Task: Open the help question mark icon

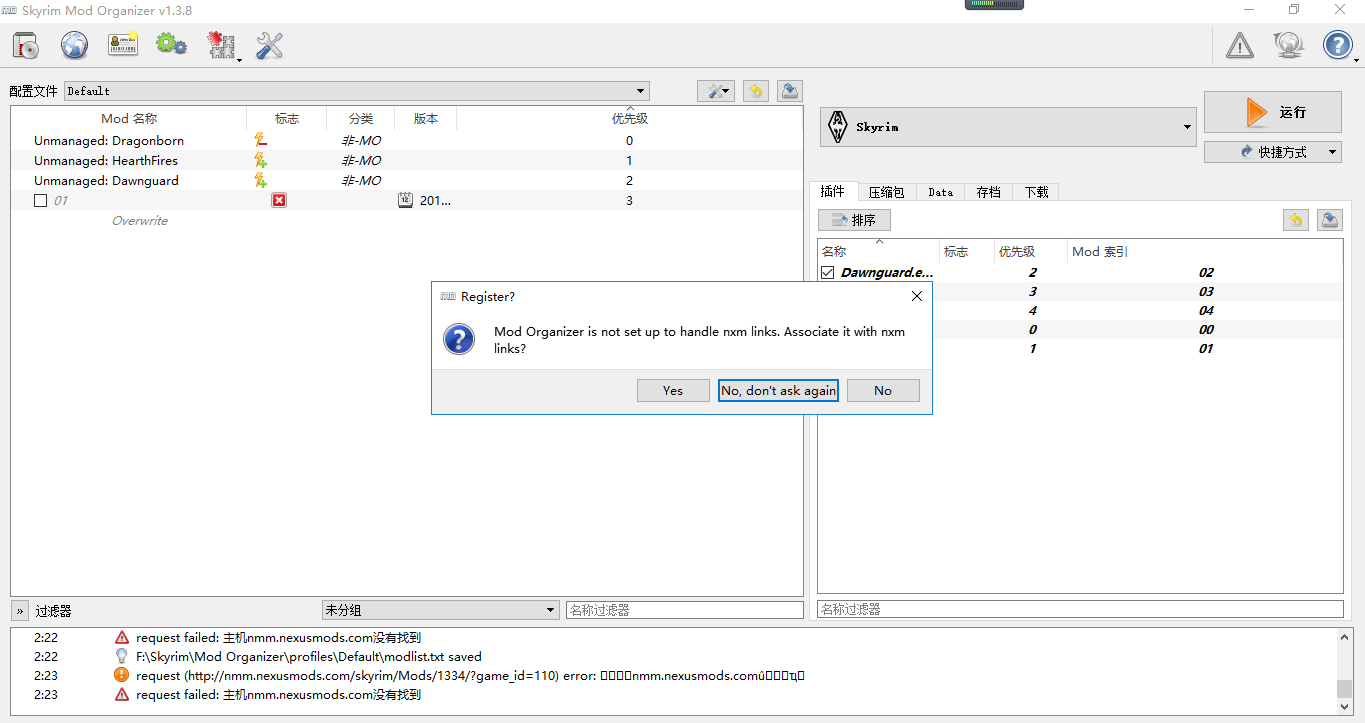Action: (x=1338, y=45)
